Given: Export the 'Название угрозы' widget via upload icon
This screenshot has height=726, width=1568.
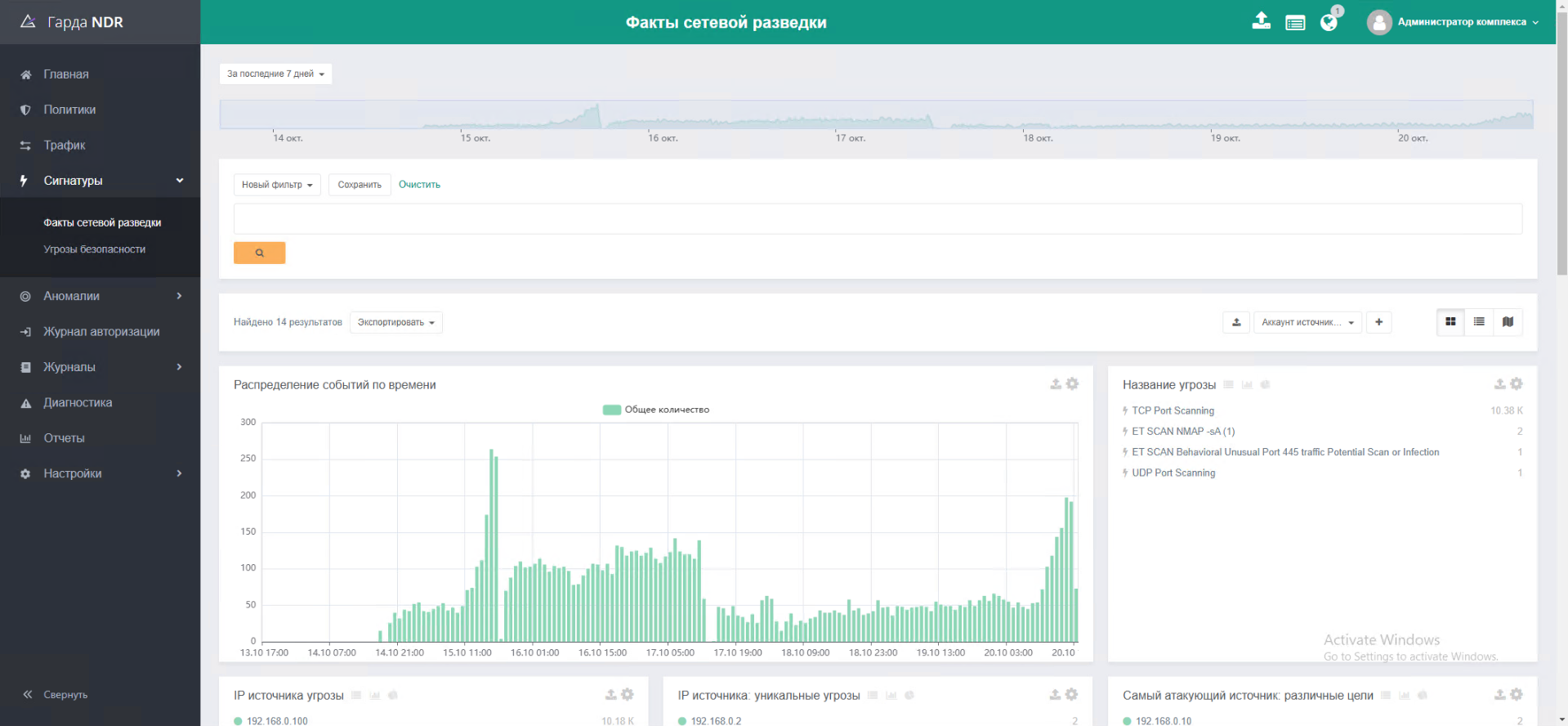Looking at the screenshot, I should coord(1499,383).
